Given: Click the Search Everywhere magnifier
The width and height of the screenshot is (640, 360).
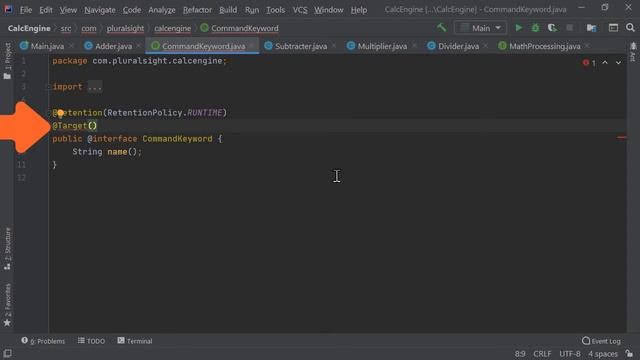Looking at the screenshot, I should coord(630,28).
